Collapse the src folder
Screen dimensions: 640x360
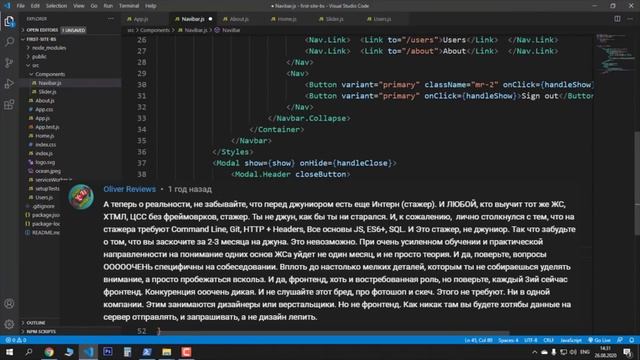point(35,65)
